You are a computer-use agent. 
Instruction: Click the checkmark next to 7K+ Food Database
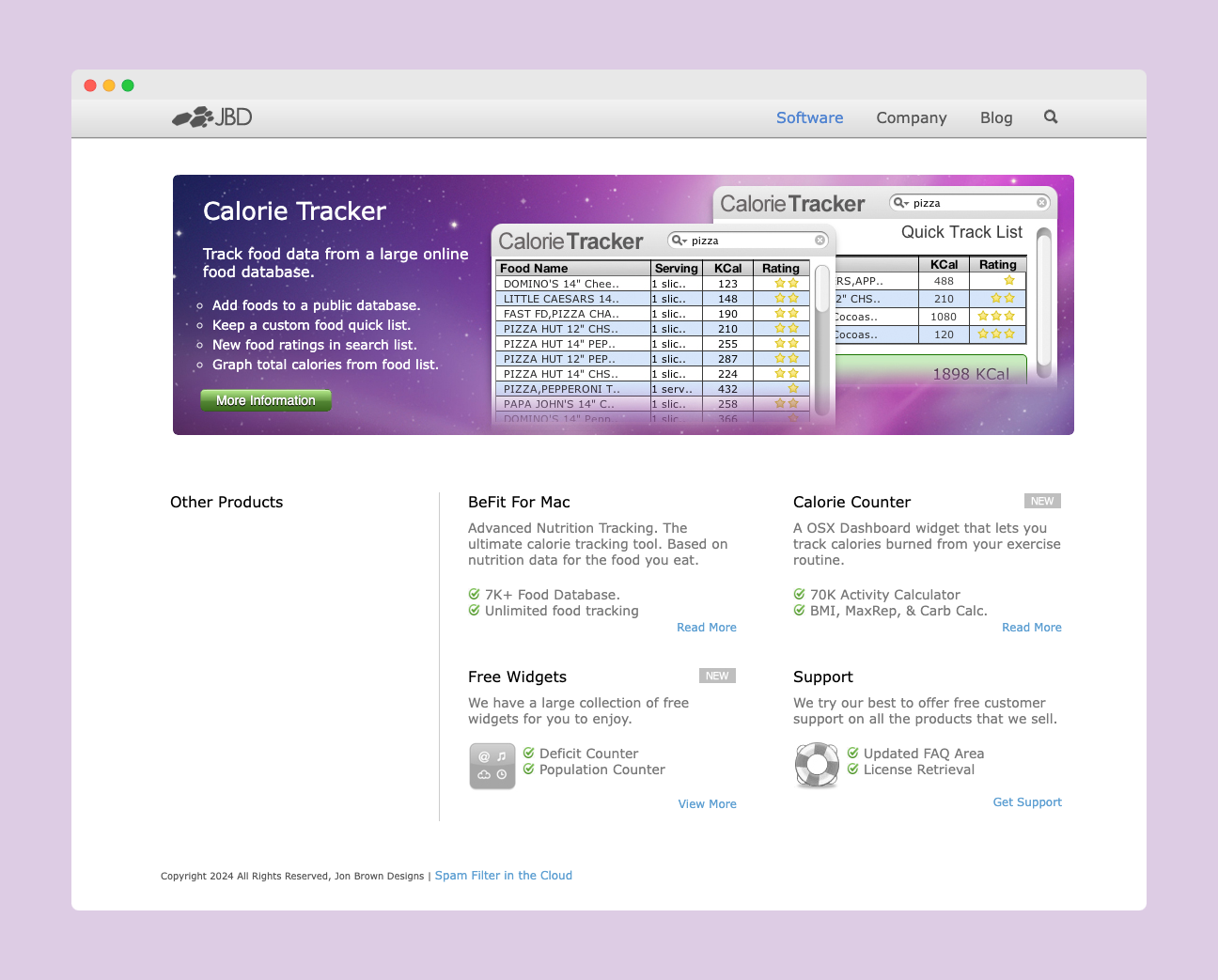click(x=475, y=595)
